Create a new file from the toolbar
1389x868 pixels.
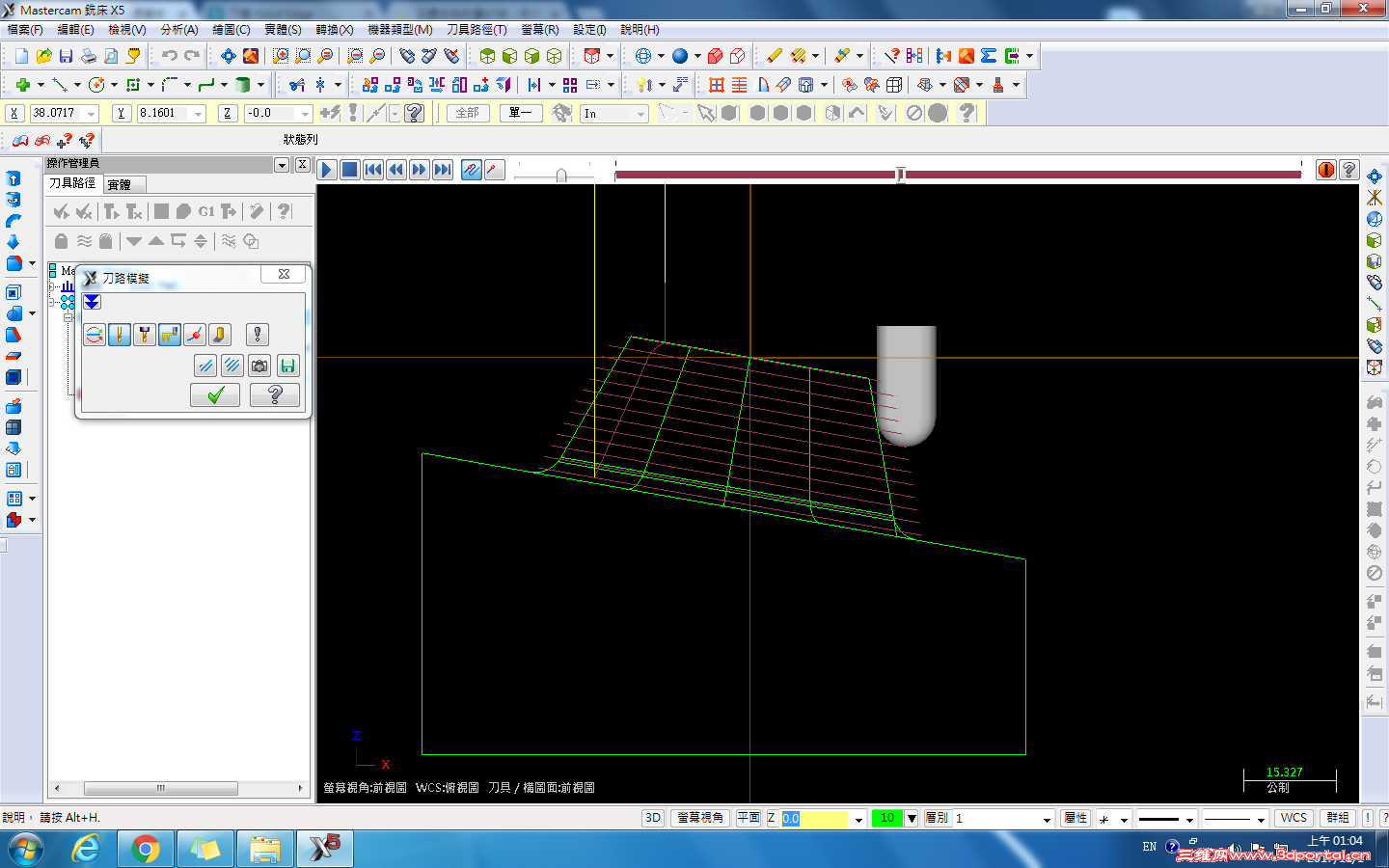[21, 56]
